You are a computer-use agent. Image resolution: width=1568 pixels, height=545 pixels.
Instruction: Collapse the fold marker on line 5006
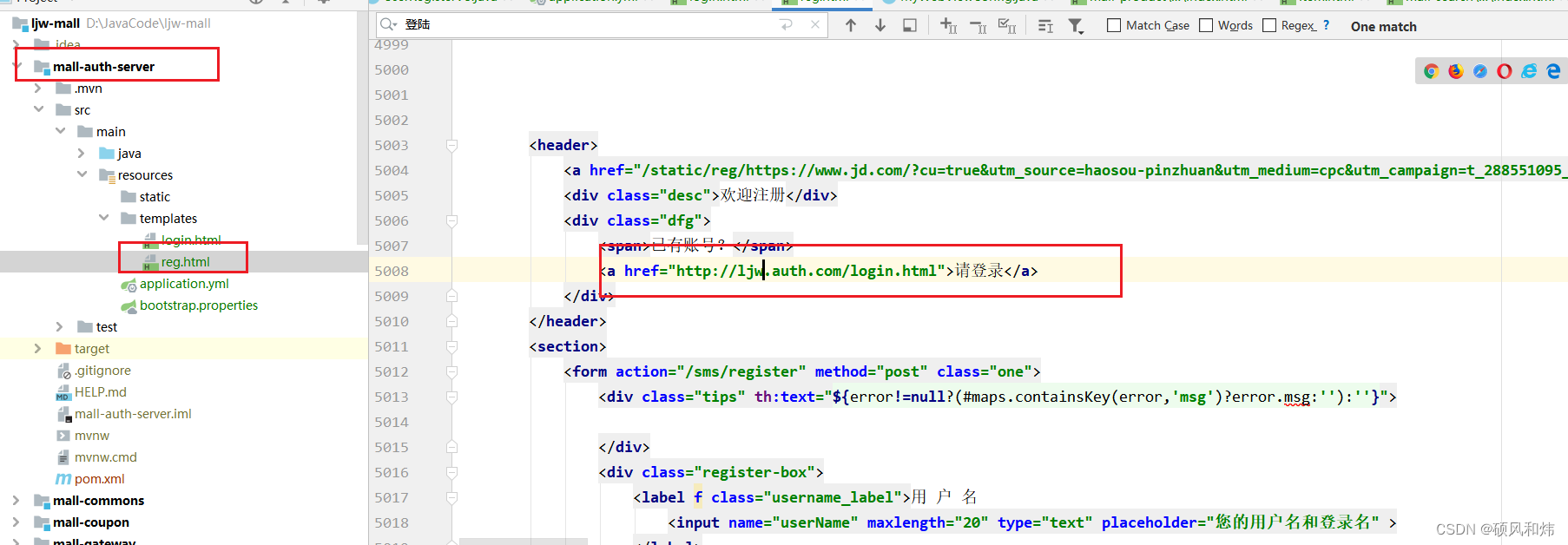[451, 220]
